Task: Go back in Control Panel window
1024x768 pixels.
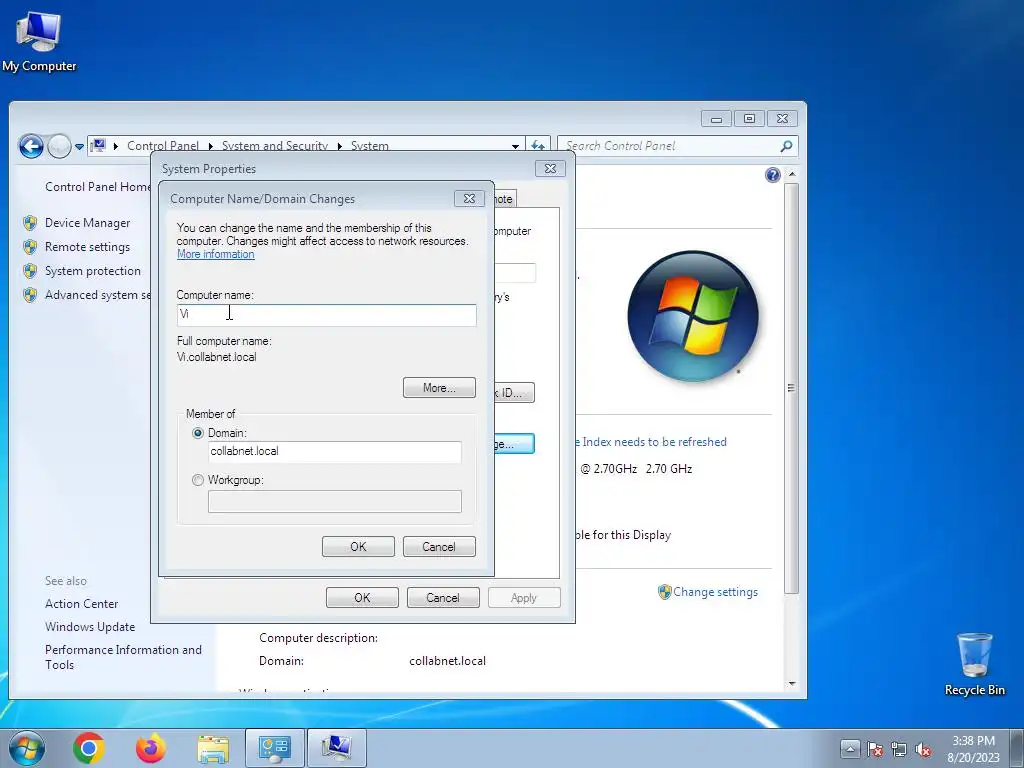Action: [x=31, y=146]
